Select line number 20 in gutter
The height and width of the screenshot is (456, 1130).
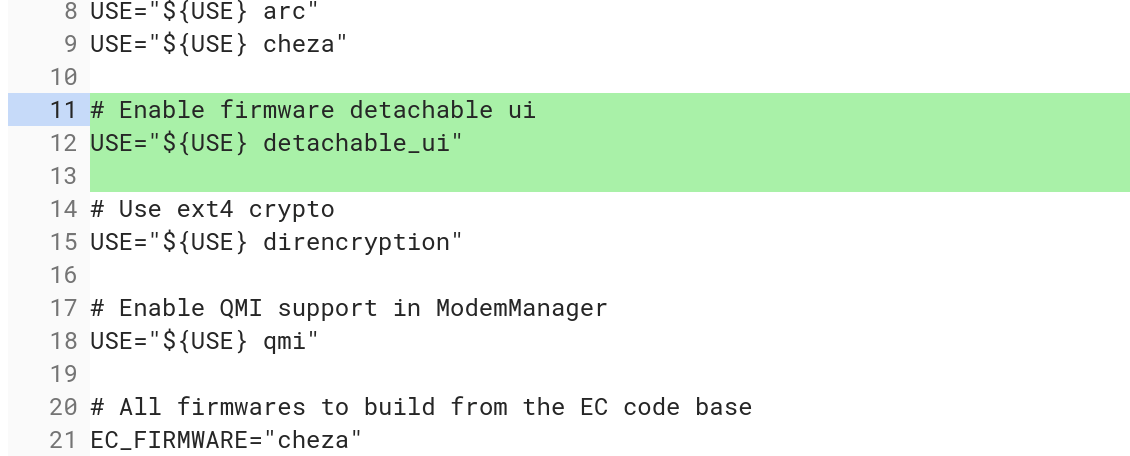pyautogui.click(x=63, y=407)
